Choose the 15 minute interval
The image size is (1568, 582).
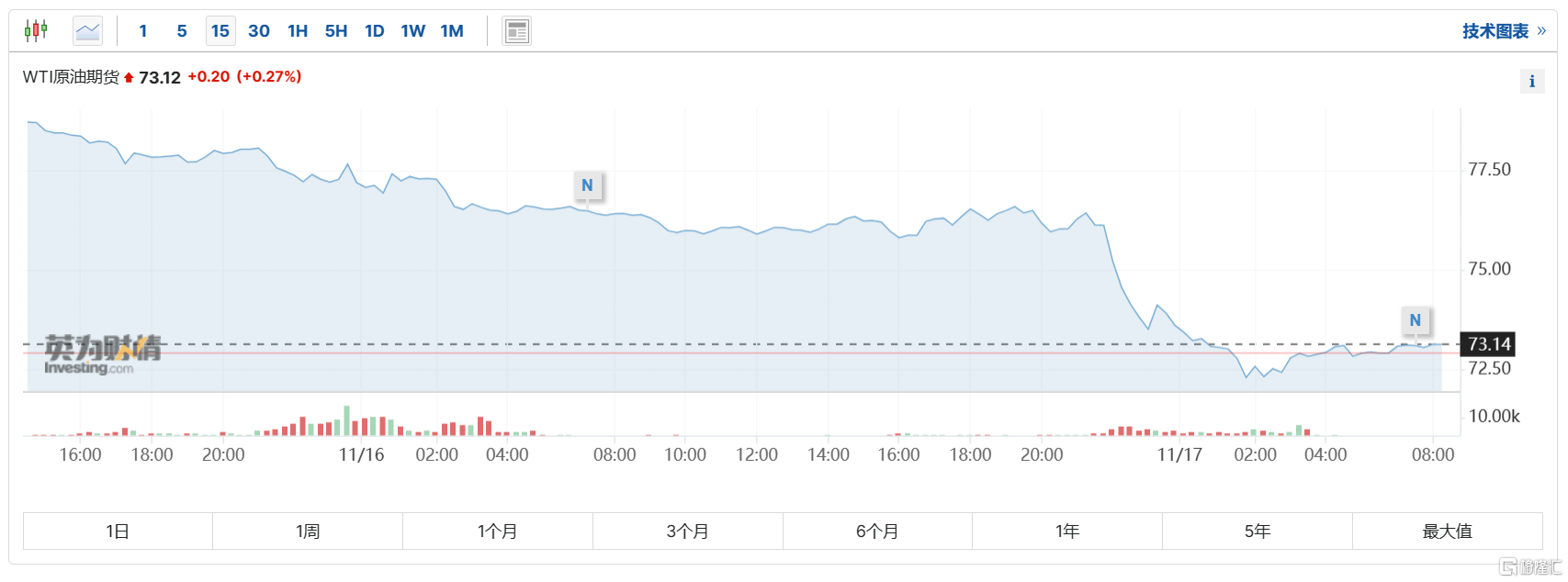click(220, 31)
